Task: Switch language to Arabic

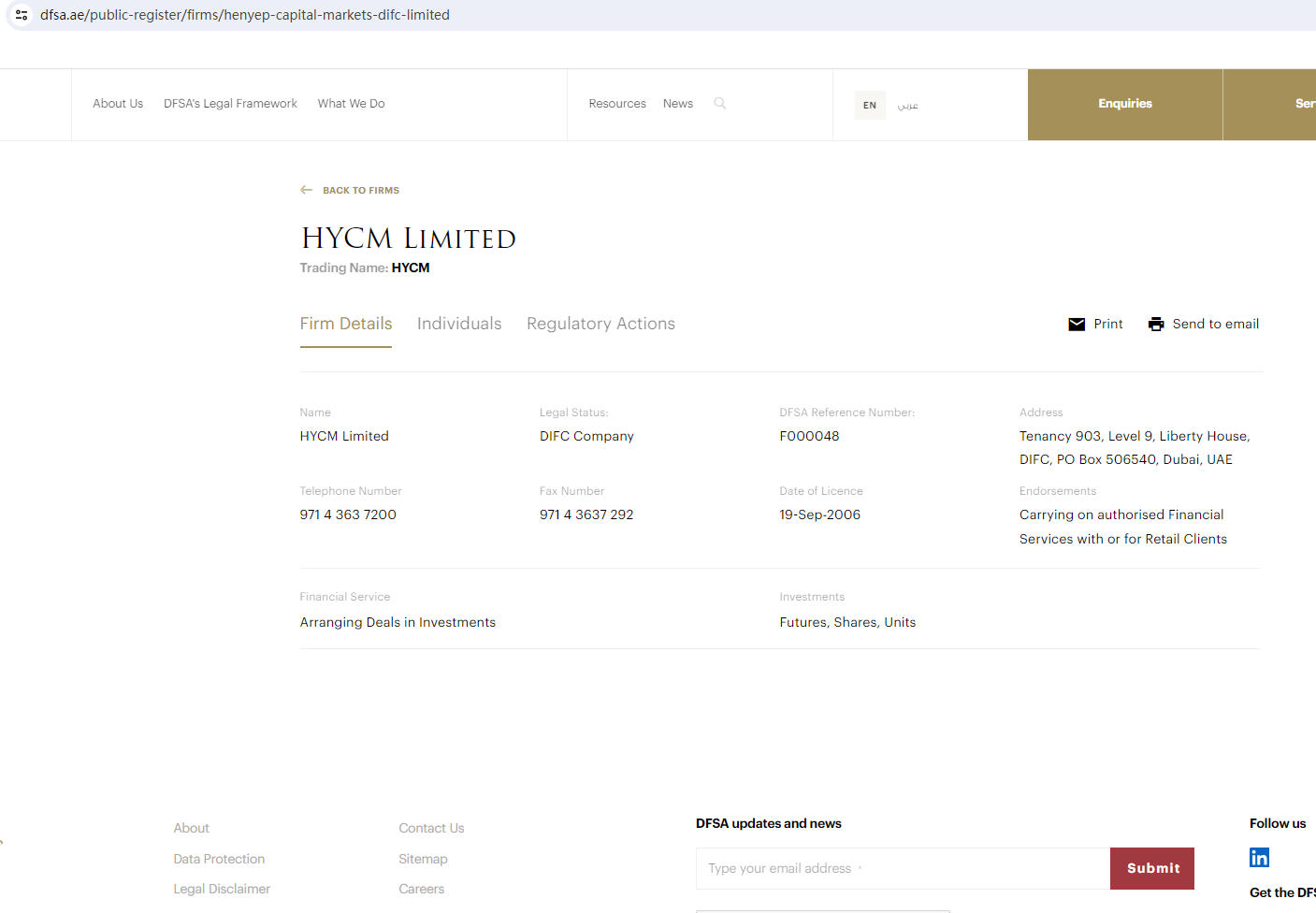Action: (907, 105)
